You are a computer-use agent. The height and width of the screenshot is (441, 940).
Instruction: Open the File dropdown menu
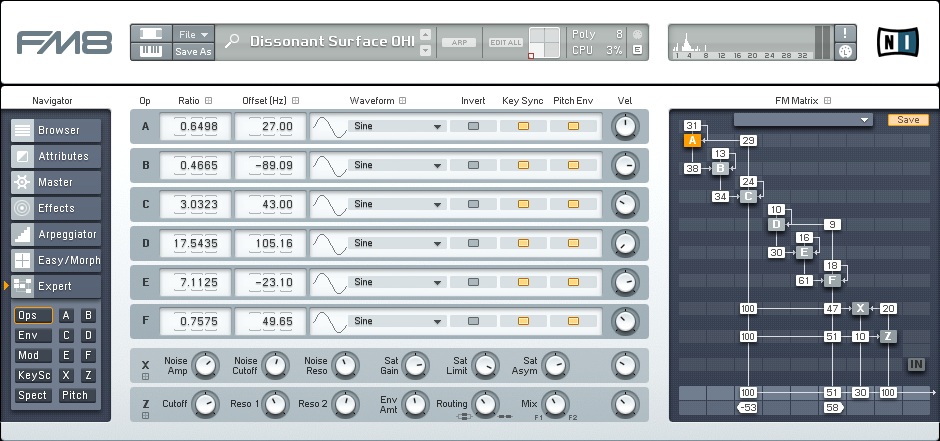[x=193, y=34]
